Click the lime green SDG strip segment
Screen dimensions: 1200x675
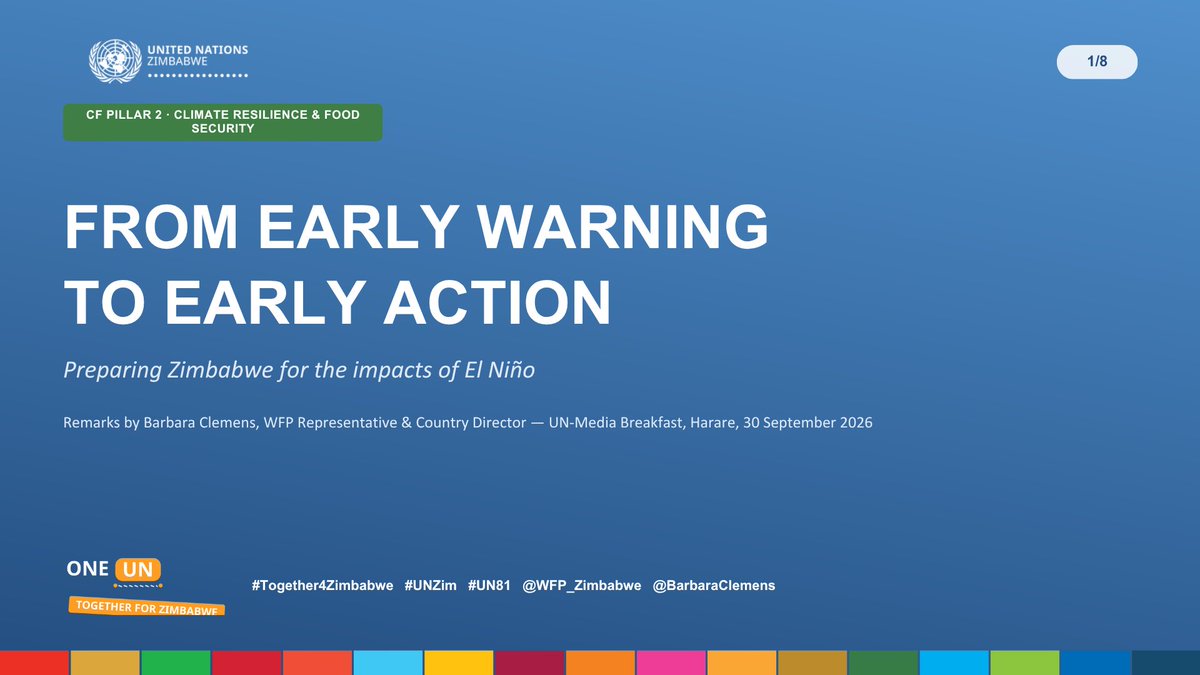[1024, 662]
